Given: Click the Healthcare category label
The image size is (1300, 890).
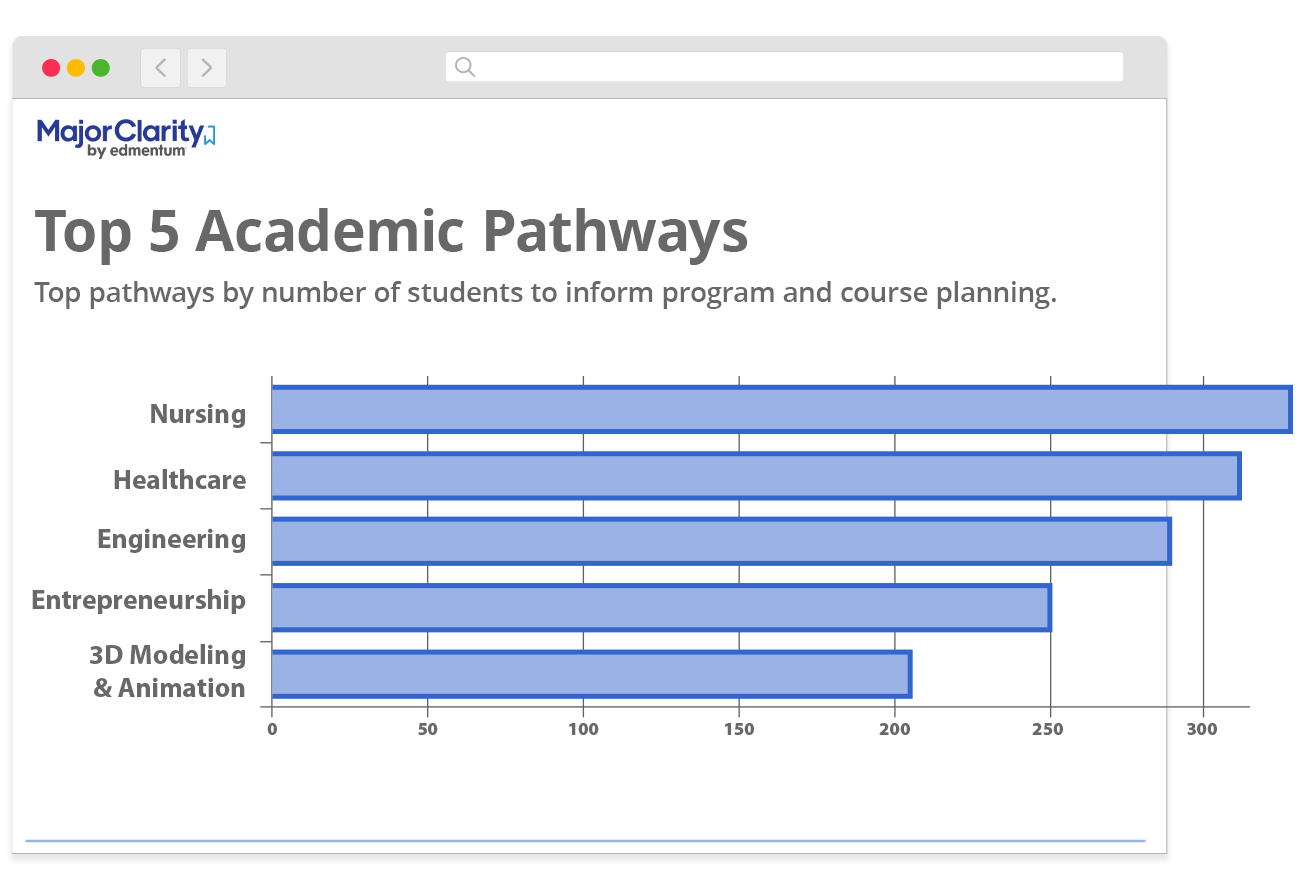Looking at the screenshot, I should coord(180,480).
